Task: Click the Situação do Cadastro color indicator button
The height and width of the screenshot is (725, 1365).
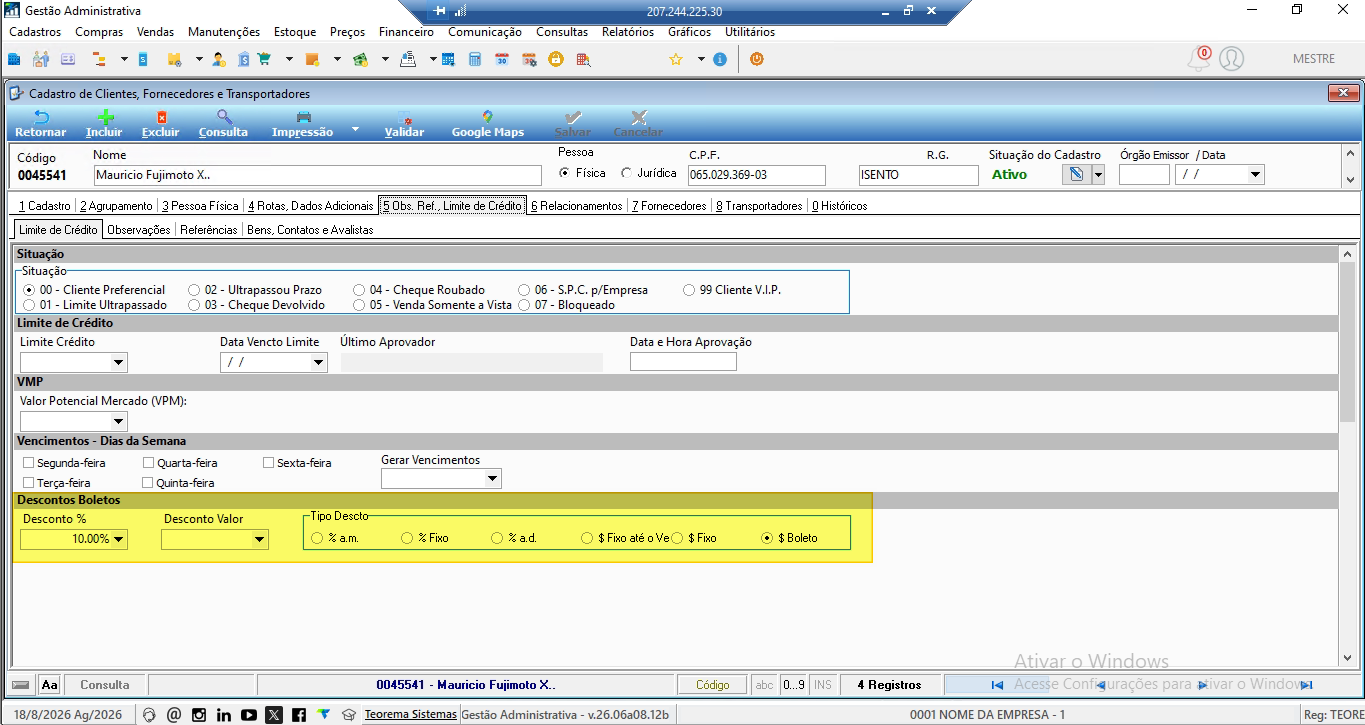Action: (1076, 175)
